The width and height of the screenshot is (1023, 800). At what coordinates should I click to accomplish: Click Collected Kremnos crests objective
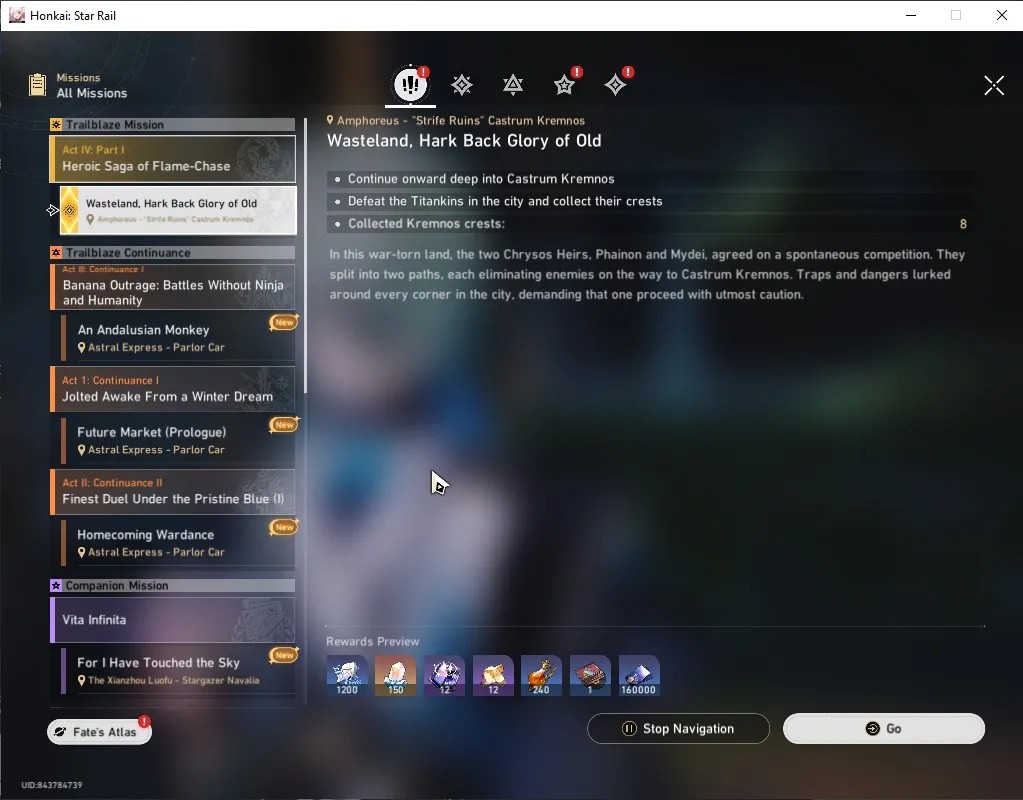(x=651, y=224)
